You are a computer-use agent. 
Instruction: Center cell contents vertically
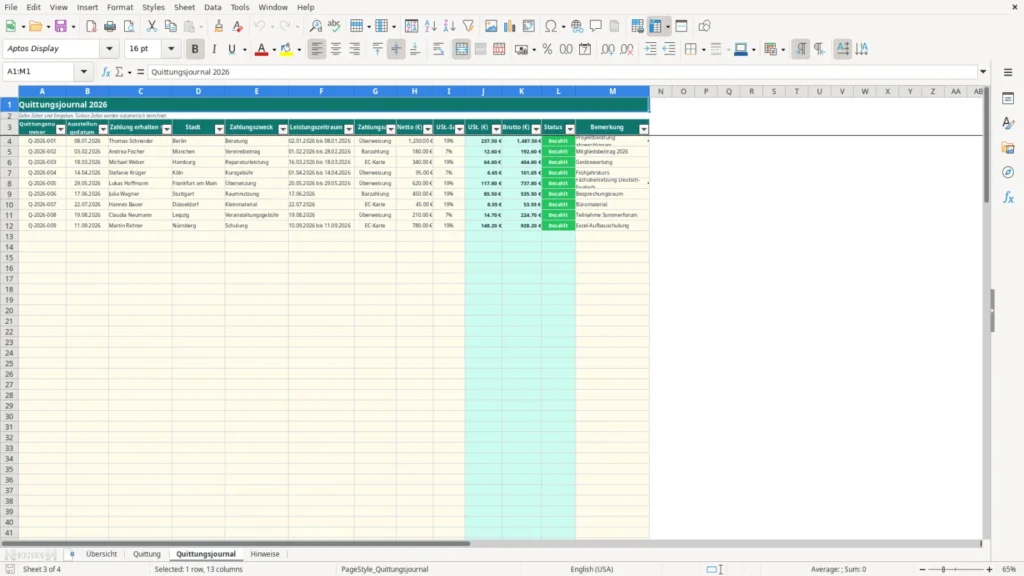click(396, 49)
